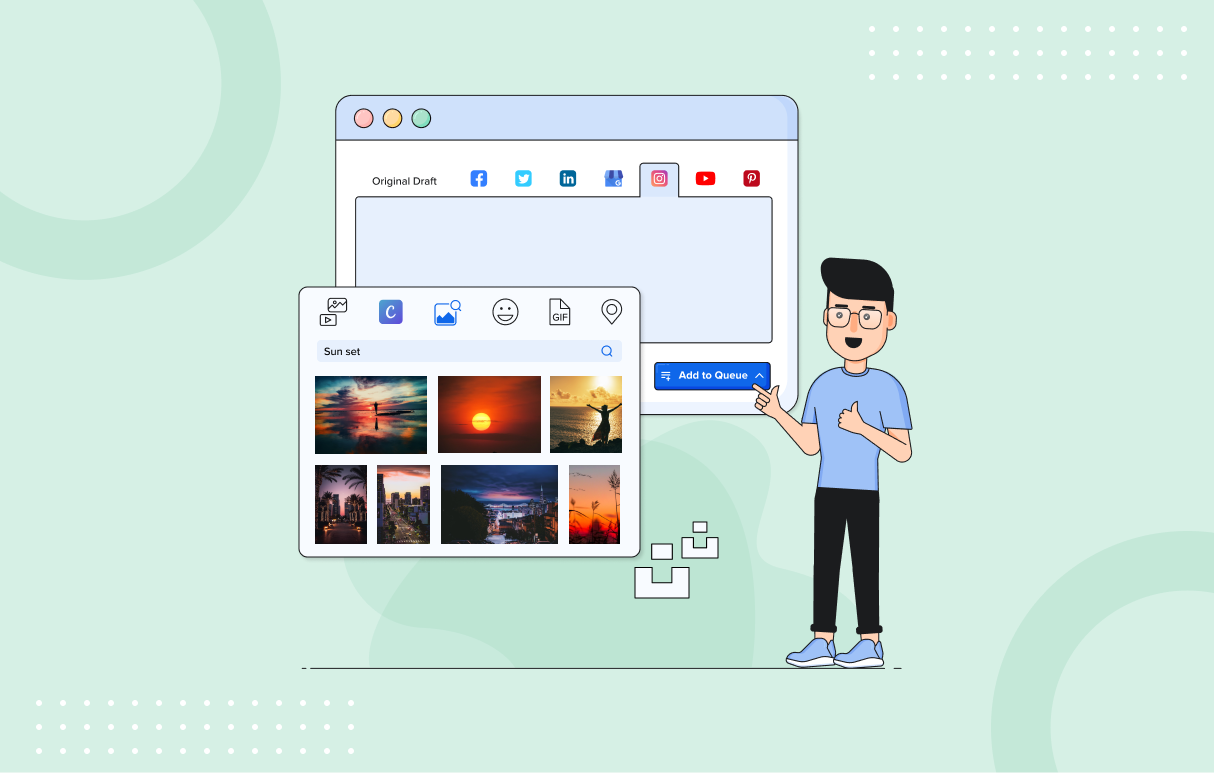Select the orange sunset grass thumbnail

point(594,504)
